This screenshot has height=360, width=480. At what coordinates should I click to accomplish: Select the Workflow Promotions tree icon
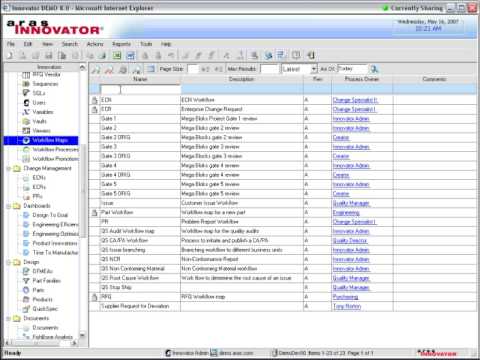coord(26,159)
